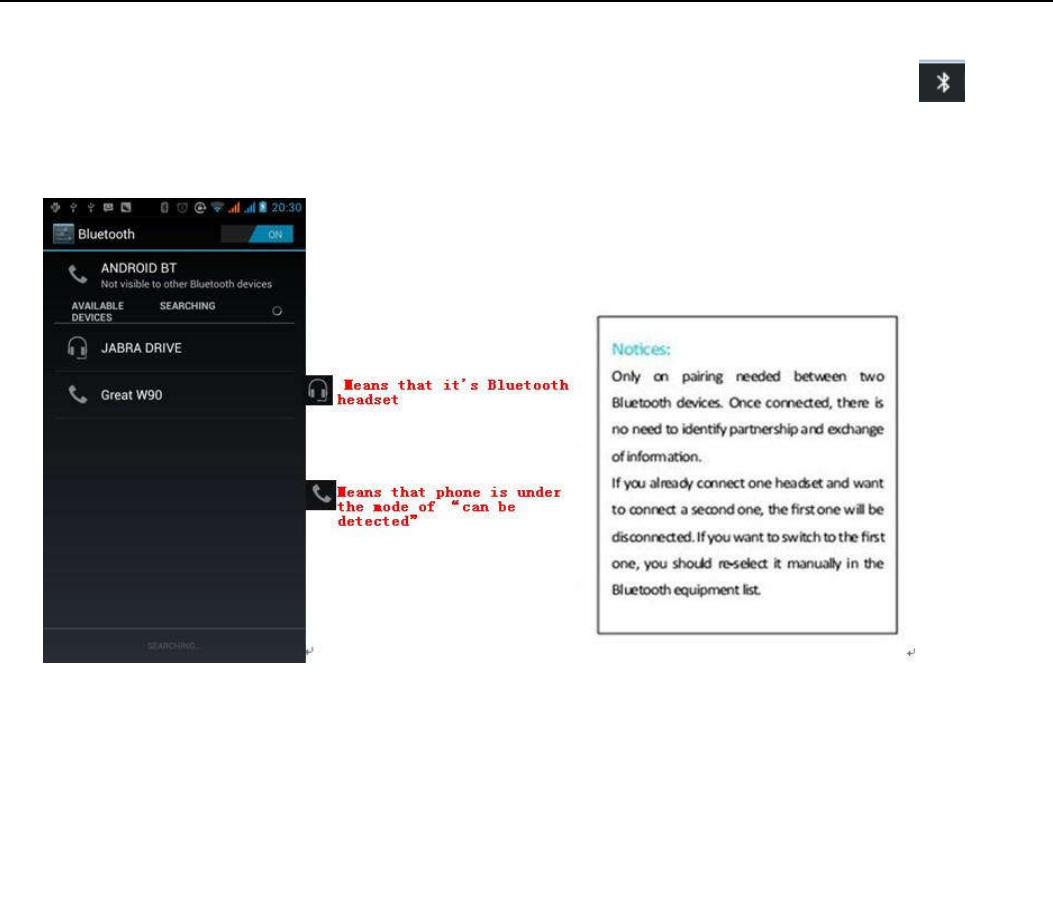
Task: Click the line 'If you already connect one headset and want'
Action: (x=747, y=483)
